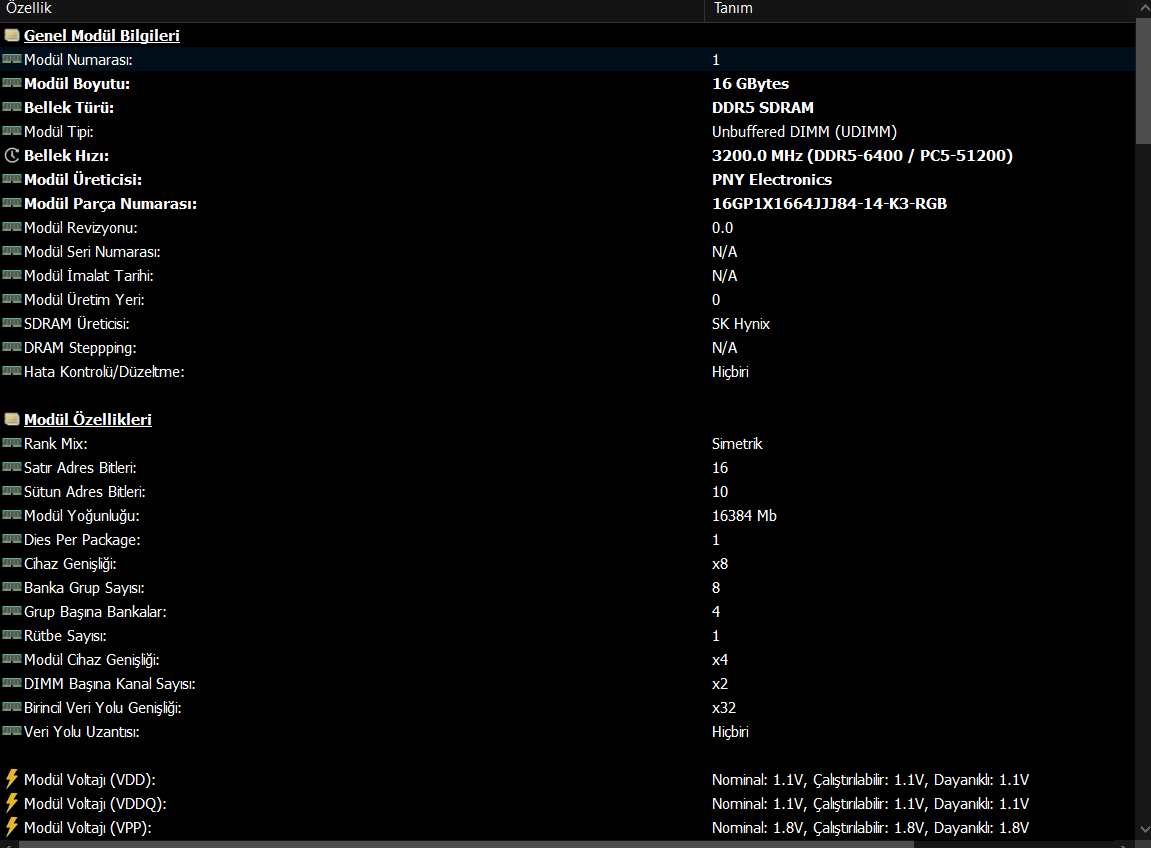1151x848 pixels.
Task: Select the Modül Boyutu label
Action: 77,84
